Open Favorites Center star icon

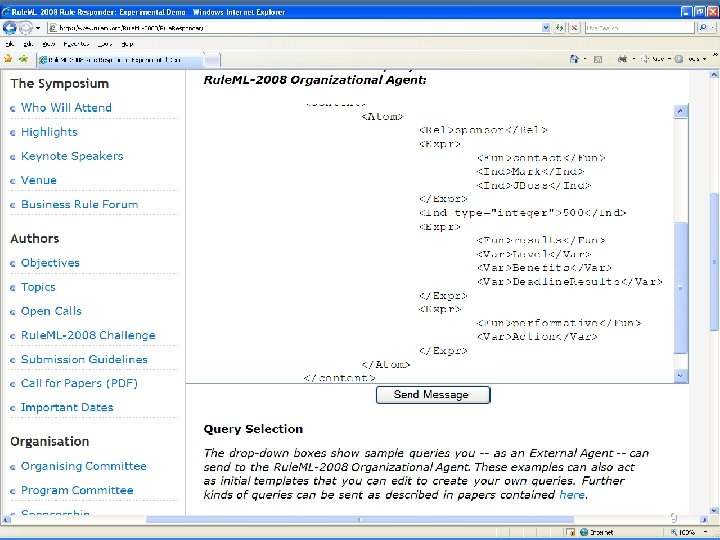[8, 59]
